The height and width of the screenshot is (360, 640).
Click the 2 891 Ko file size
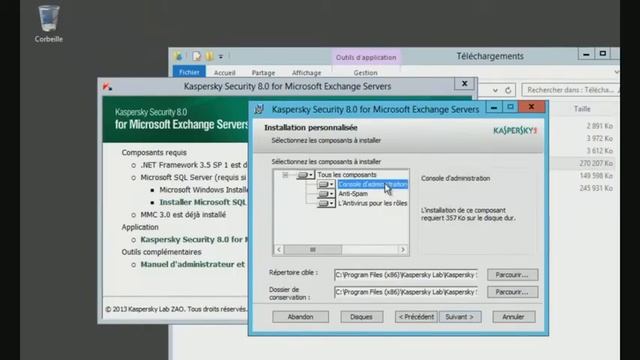600,126
